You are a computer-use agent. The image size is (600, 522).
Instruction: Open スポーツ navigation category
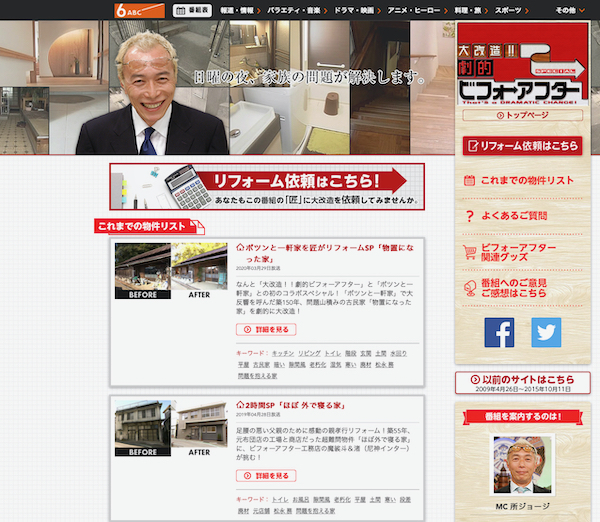[x=512, y=10]
